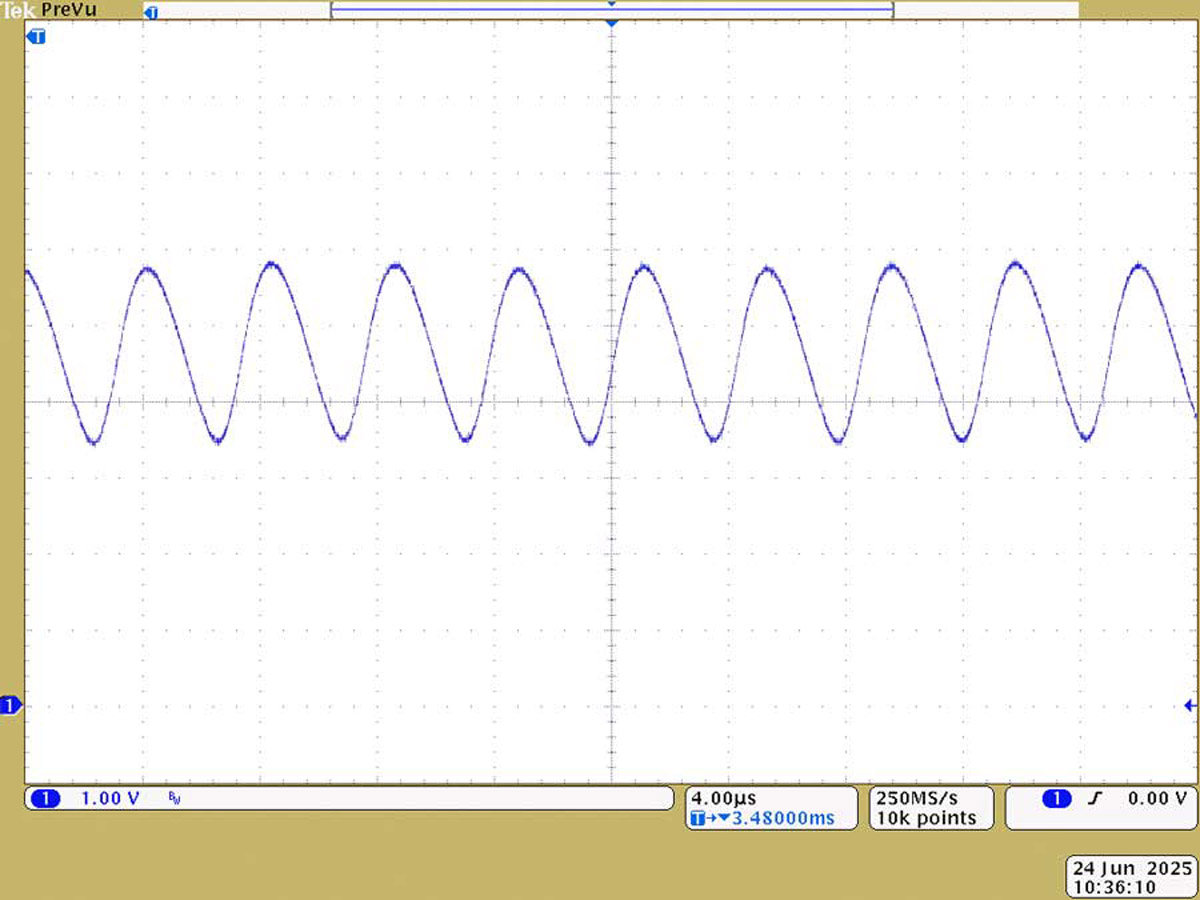Viewport: 1200px width, 900px height.
Task: Click the bandwidth limit Bw indicator
Action: (x=175, y=799)
